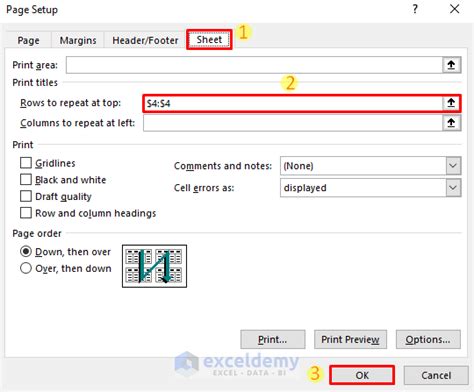Tick the Black and white checkbox

(x=26, y=180)
